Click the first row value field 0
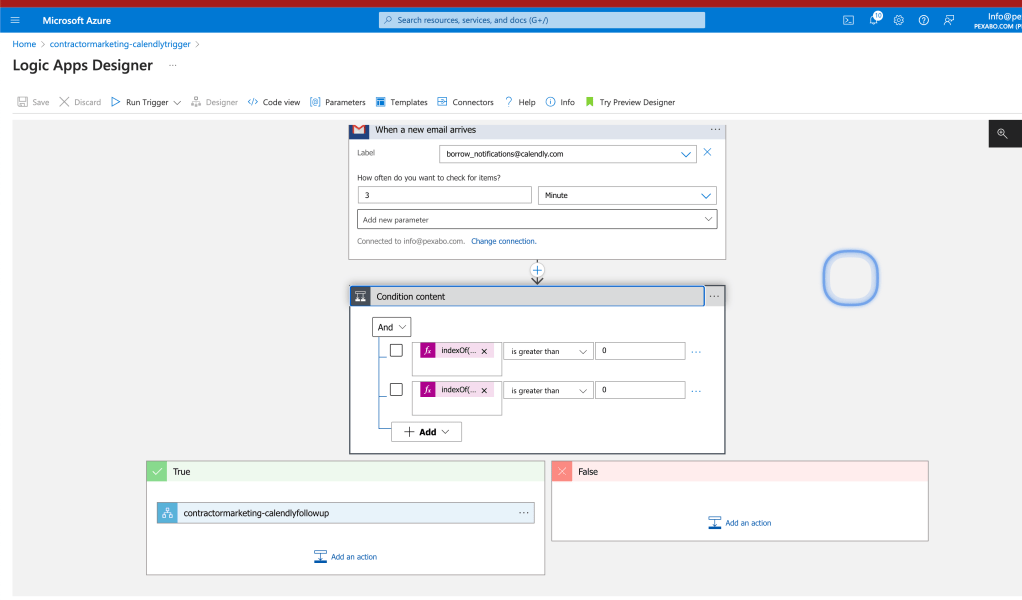 click(x=640, y=350)
